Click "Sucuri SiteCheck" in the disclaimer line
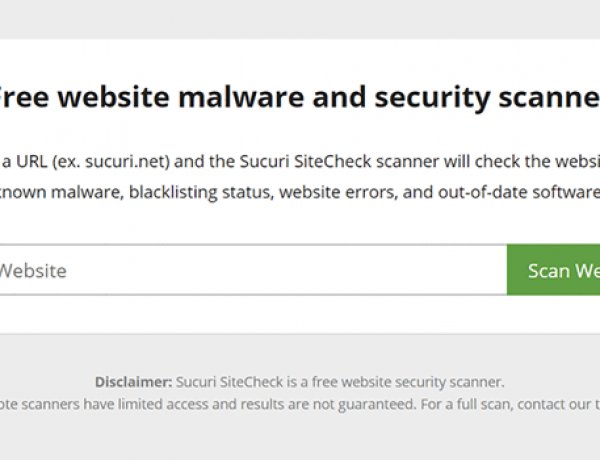Screen dimensions: 600x460 coord(230,382)
